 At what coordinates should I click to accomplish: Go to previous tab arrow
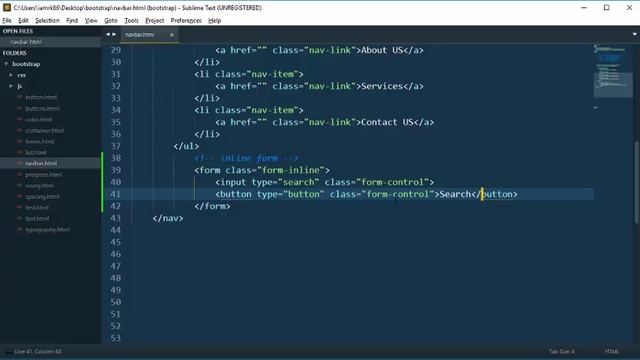coord(108,34)
